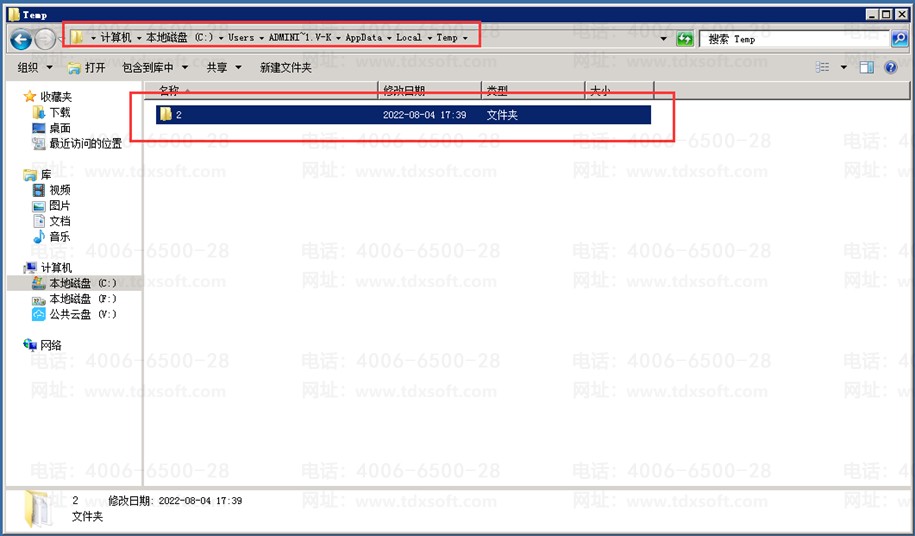
Task: Click the search magnifier icon
Action: pyautogui.click(x=899, y=39)
